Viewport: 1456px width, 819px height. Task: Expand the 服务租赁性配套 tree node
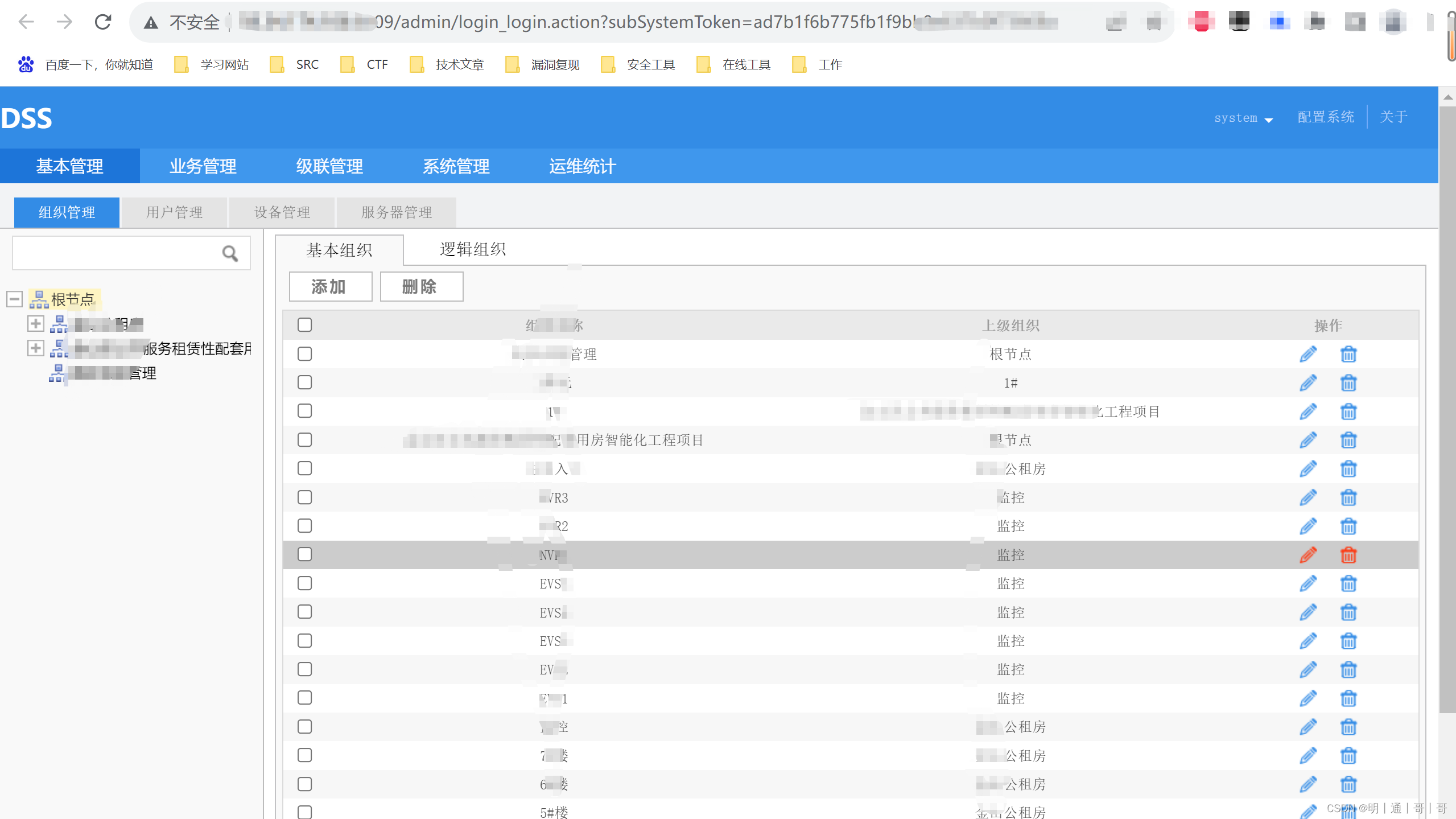click(35, 348)
